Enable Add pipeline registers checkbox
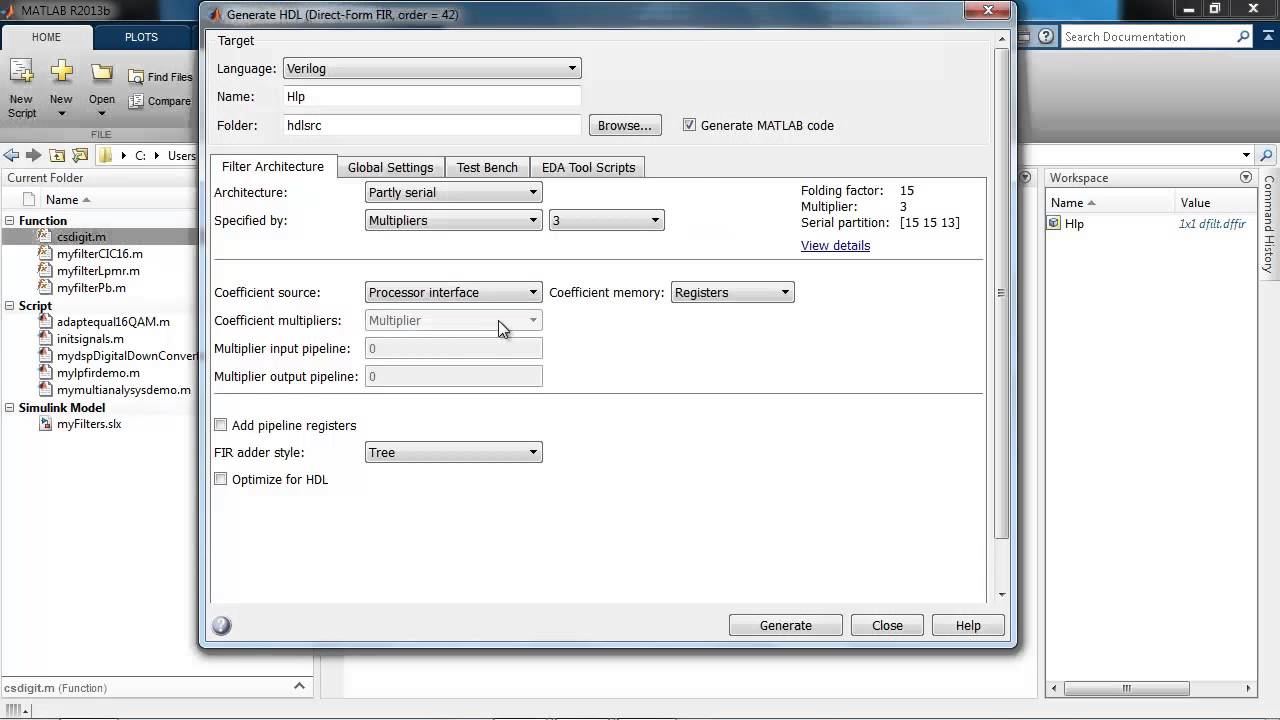Viewport: 1280px width, 720px height. pyautogui.click(x=221, y=425)
